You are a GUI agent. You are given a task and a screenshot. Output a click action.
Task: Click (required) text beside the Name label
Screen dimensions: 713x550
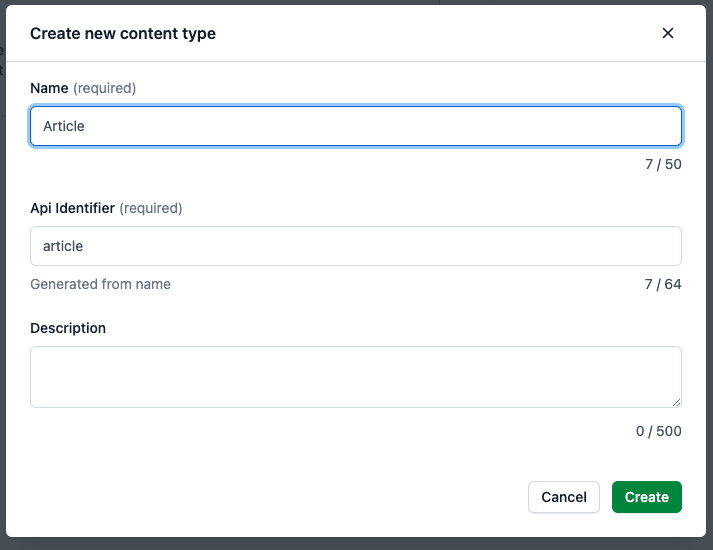click(105, 88)
